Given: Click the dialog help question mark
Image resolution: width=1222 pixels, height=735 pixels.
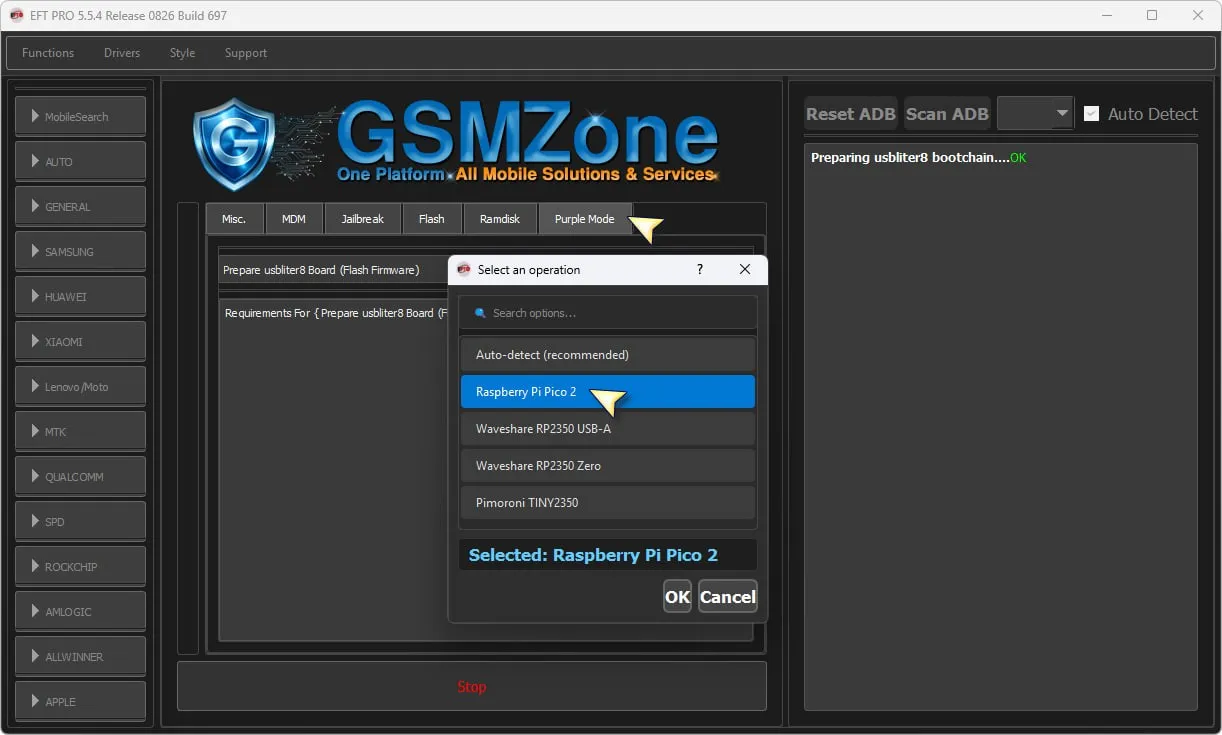Looking at the screenshot, I should point(699,270).
